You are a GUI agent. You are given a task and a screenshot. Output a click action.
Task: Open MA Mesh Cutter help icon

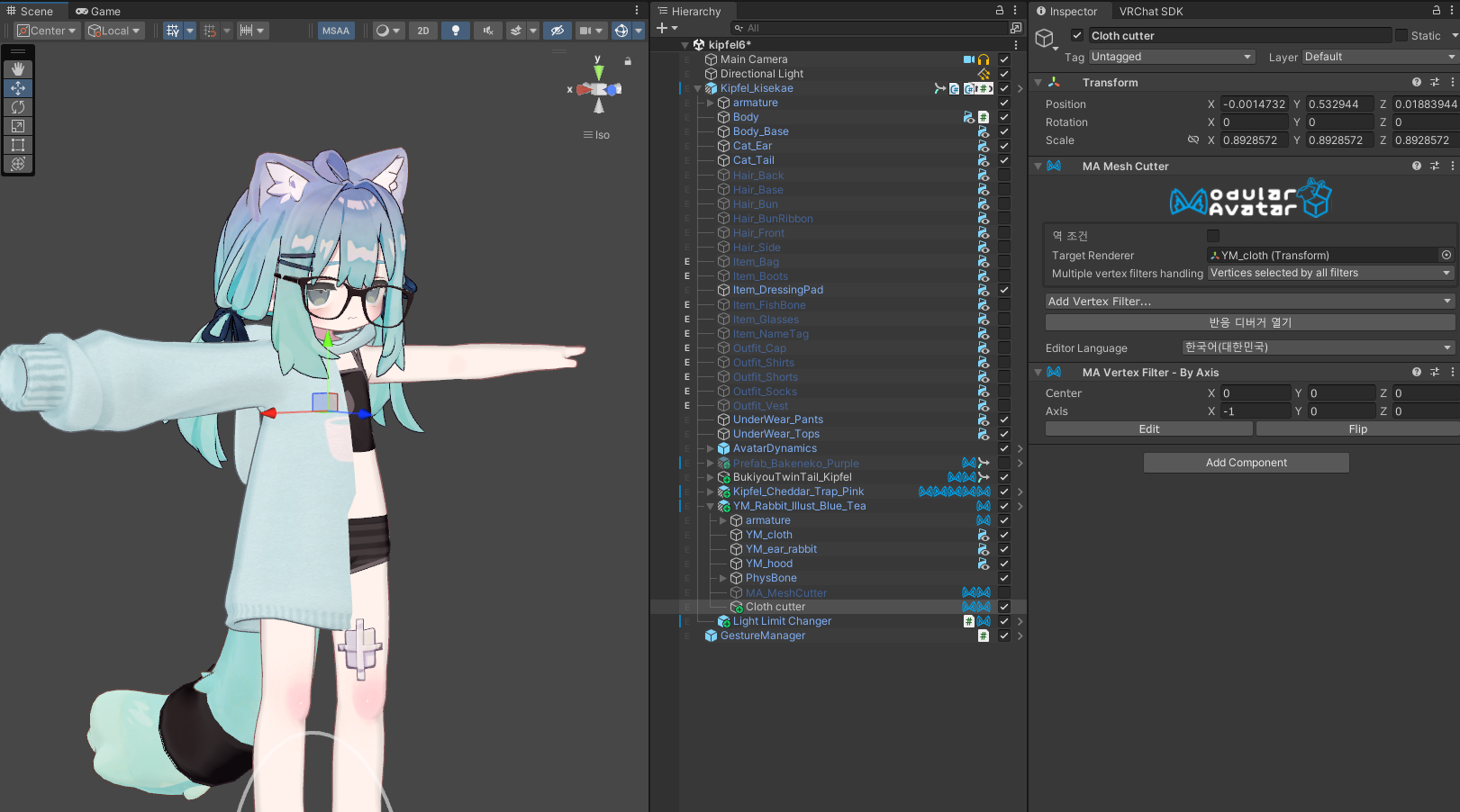(x=1417, y=166)
